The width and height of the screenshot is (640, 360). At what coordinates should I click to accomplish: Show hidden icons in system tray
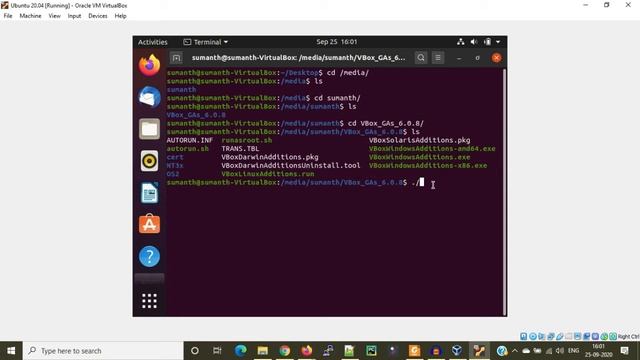[x=515, y=351]
